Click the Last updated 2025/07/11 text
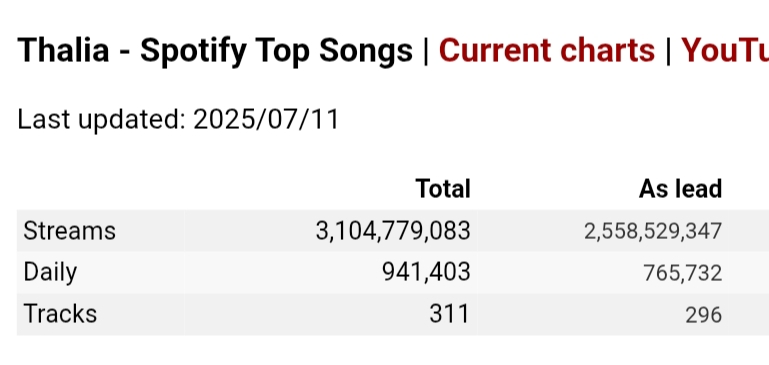769x365 pixels. click(x=178, y=119)
